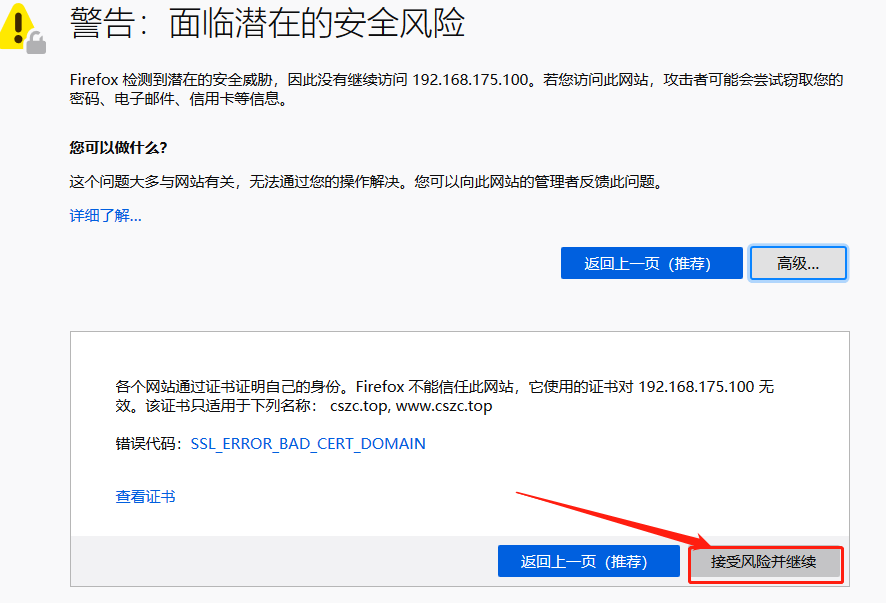Viewport: 886px width, 603px height.
Task: Open the 查看证书 link
Action: tap(145, 497)
